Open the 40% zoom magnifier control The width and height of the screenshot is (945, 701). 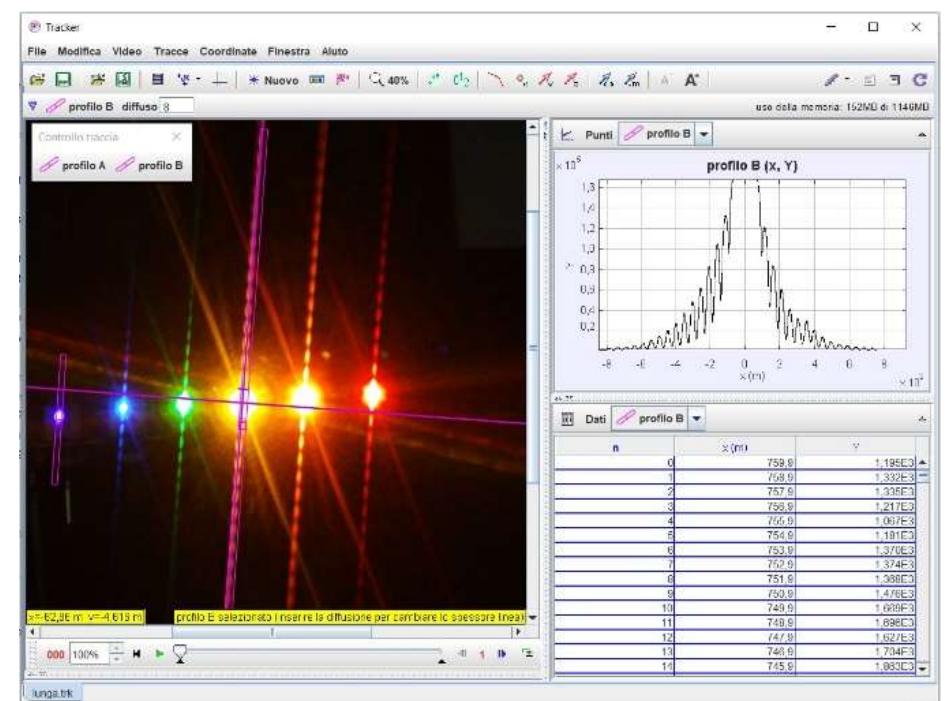click(x=389, y=80)
